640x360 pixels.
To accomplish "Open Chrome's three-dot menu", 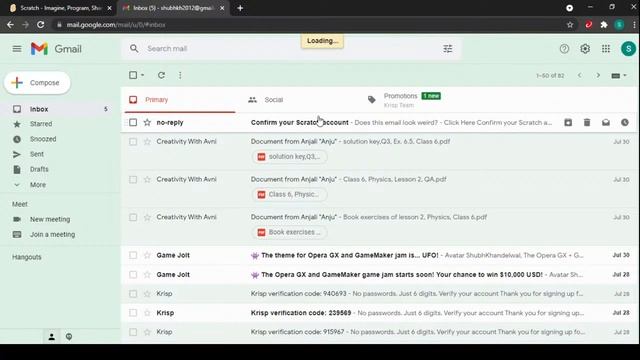I will (634, 25).
